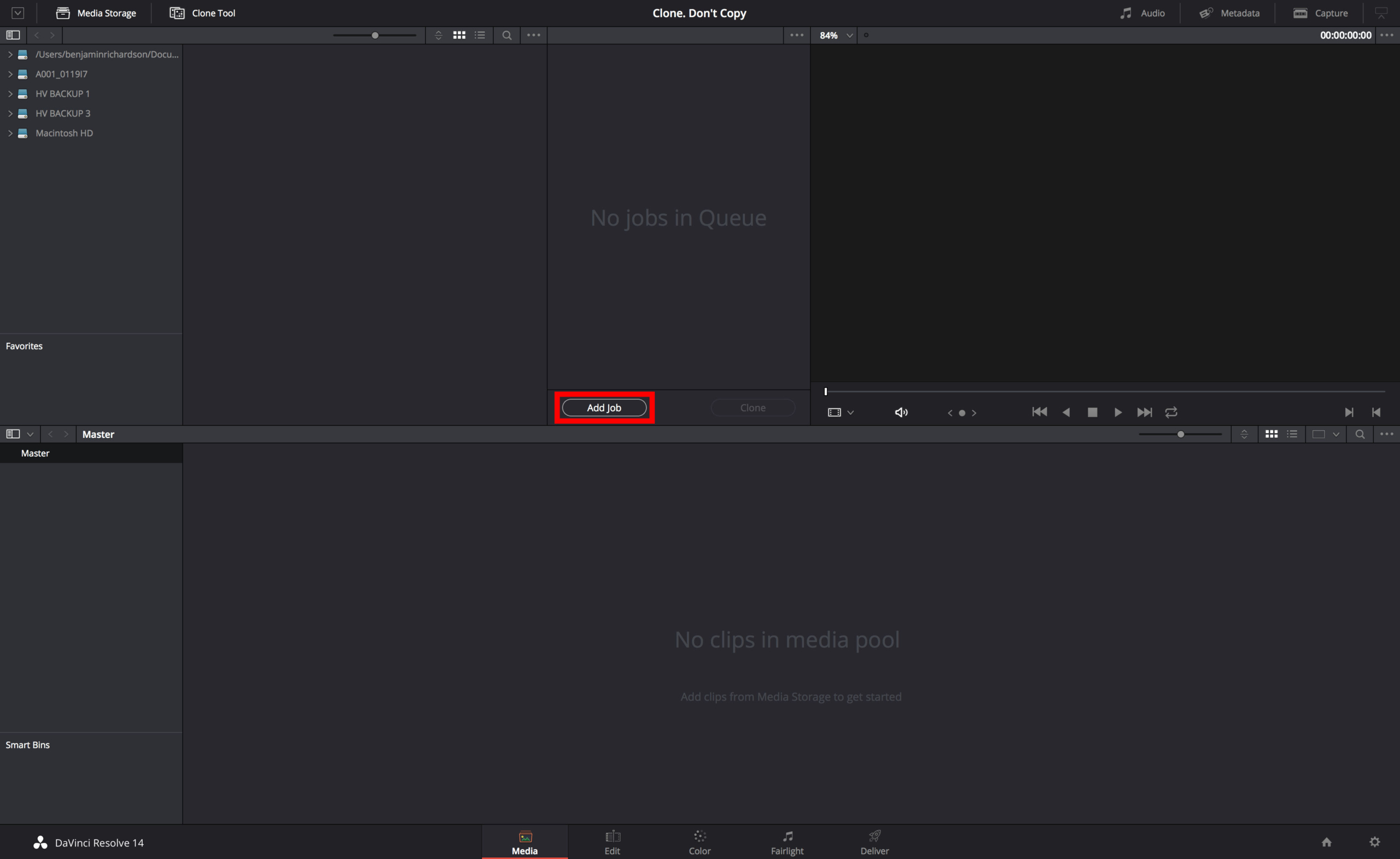
Task: Open viewer zoom 84% dropdown
Action: (836, 35)
